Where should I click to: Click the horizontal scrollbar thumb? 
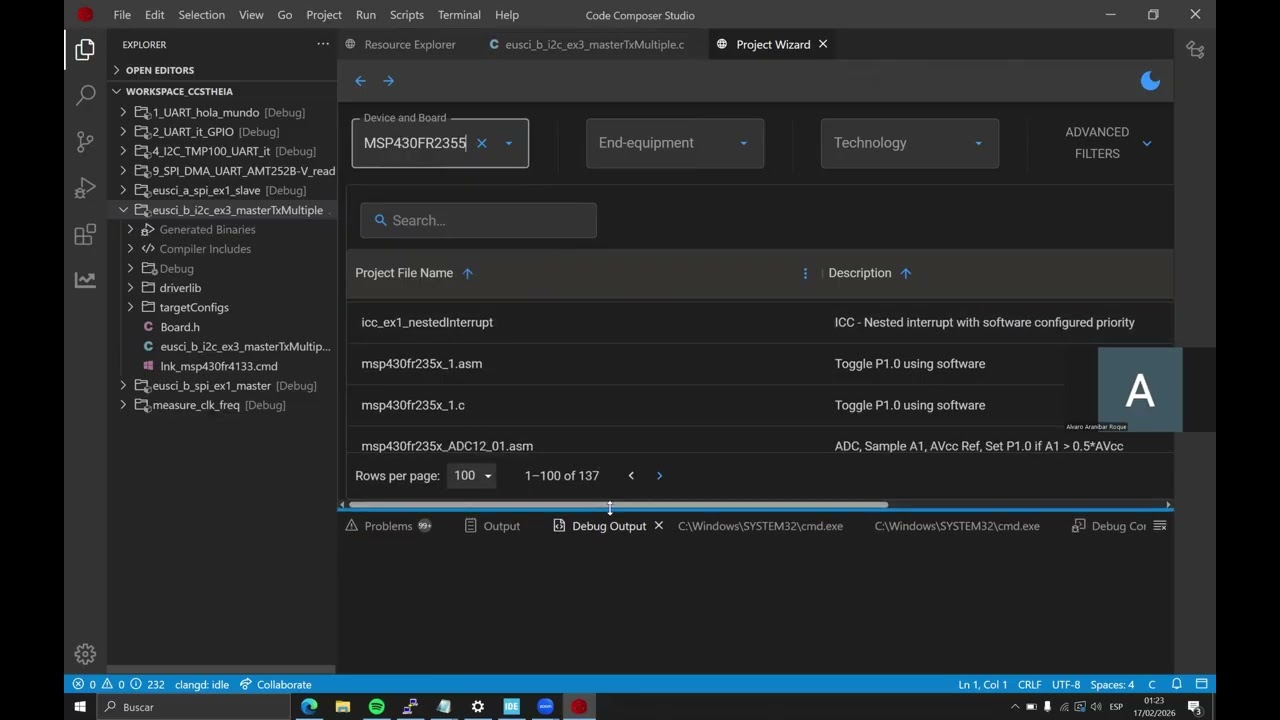[618, 504]
